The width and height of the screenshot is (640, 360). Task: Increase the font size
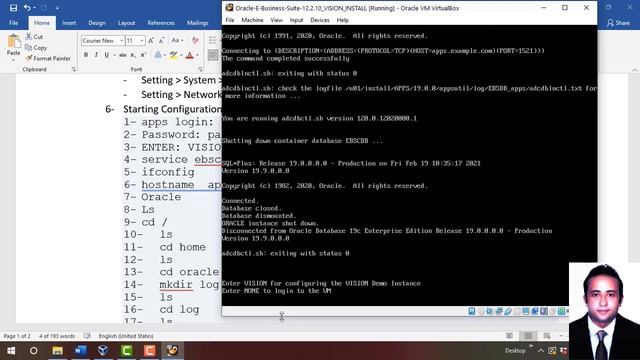tap(151, 40)
